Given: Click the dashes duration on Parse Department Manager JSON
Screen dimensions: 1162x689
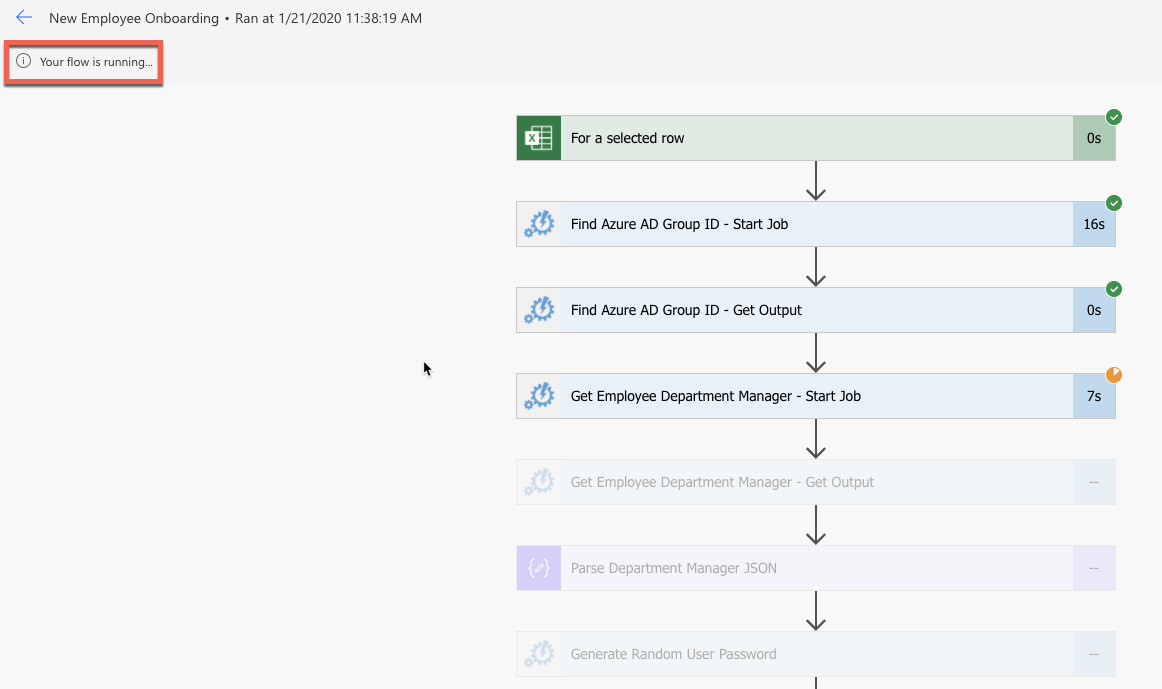Looking at the screenshot, I should pos(1094,567).
